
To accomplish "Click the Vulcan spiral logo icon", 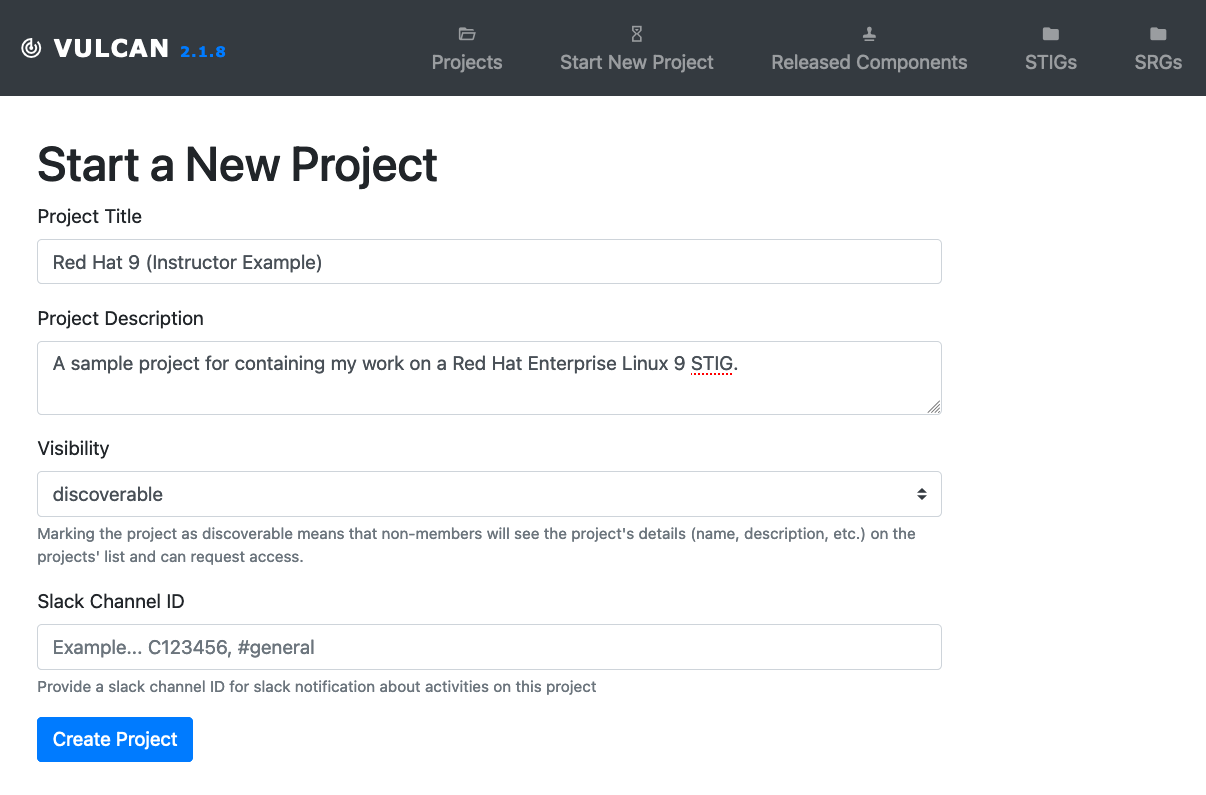I will click(29, 46).
